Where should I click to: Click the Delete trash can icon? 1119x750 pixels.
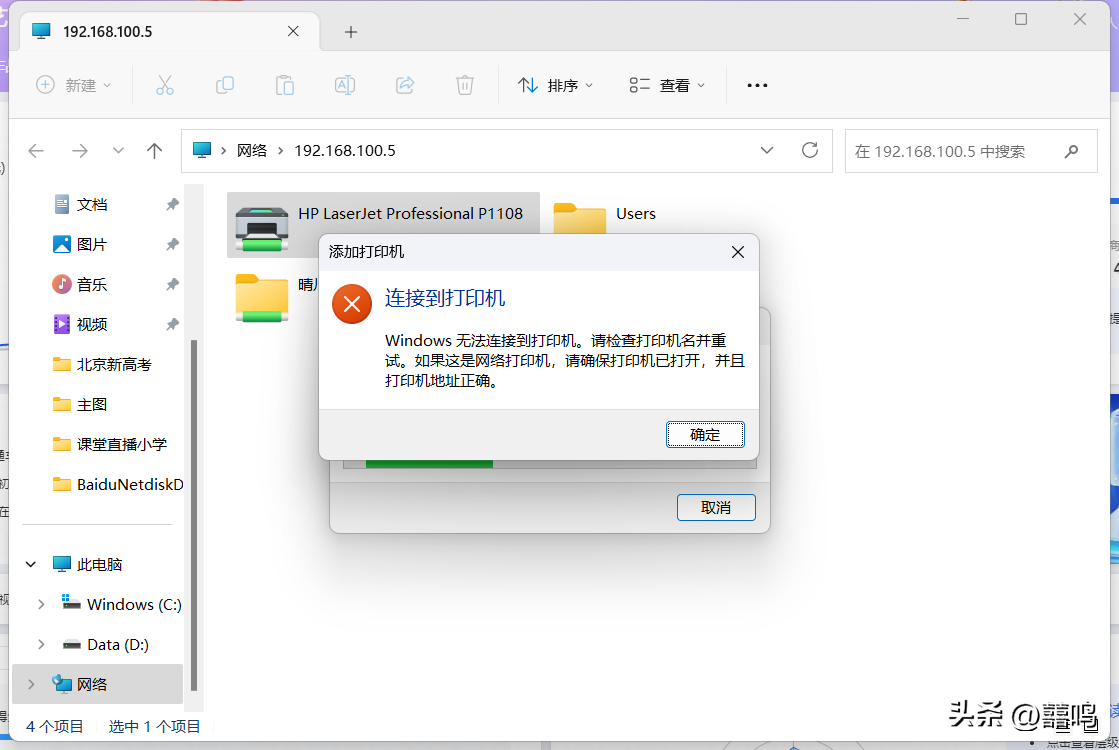click(x=465, y=86)
